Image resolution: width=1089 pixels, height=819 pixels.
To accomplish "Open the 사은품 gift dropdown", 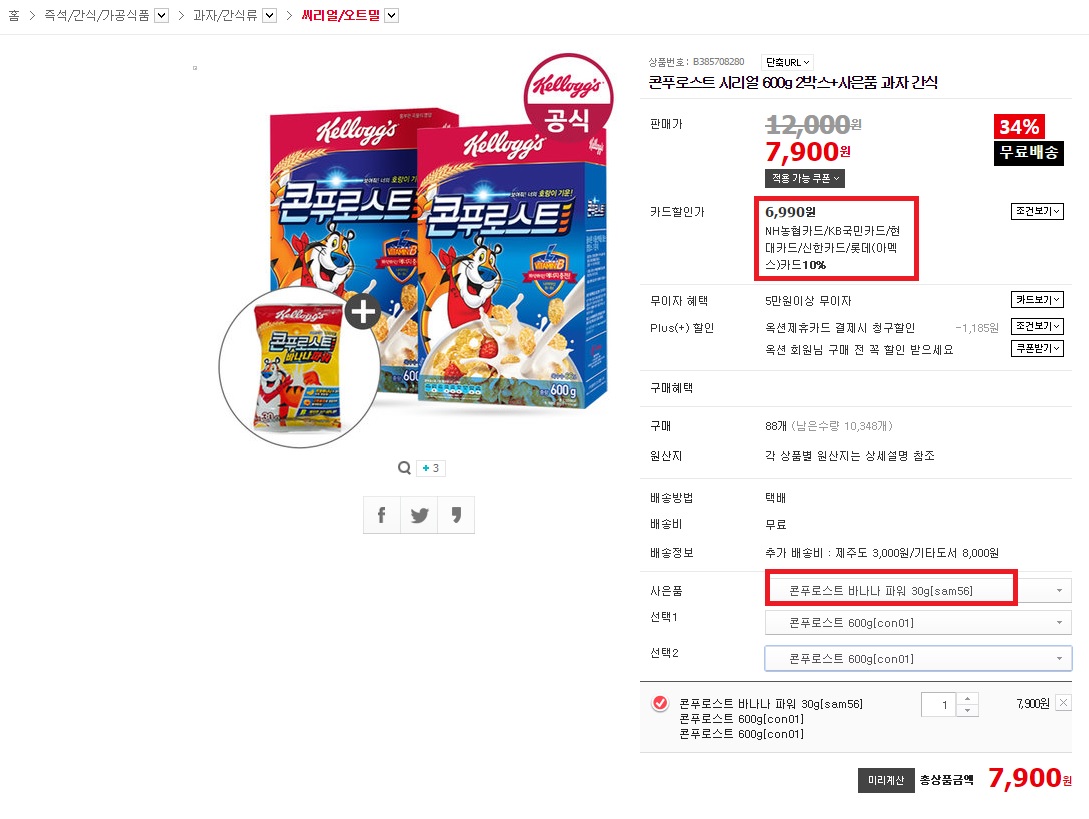I will (x=918, y=590).
